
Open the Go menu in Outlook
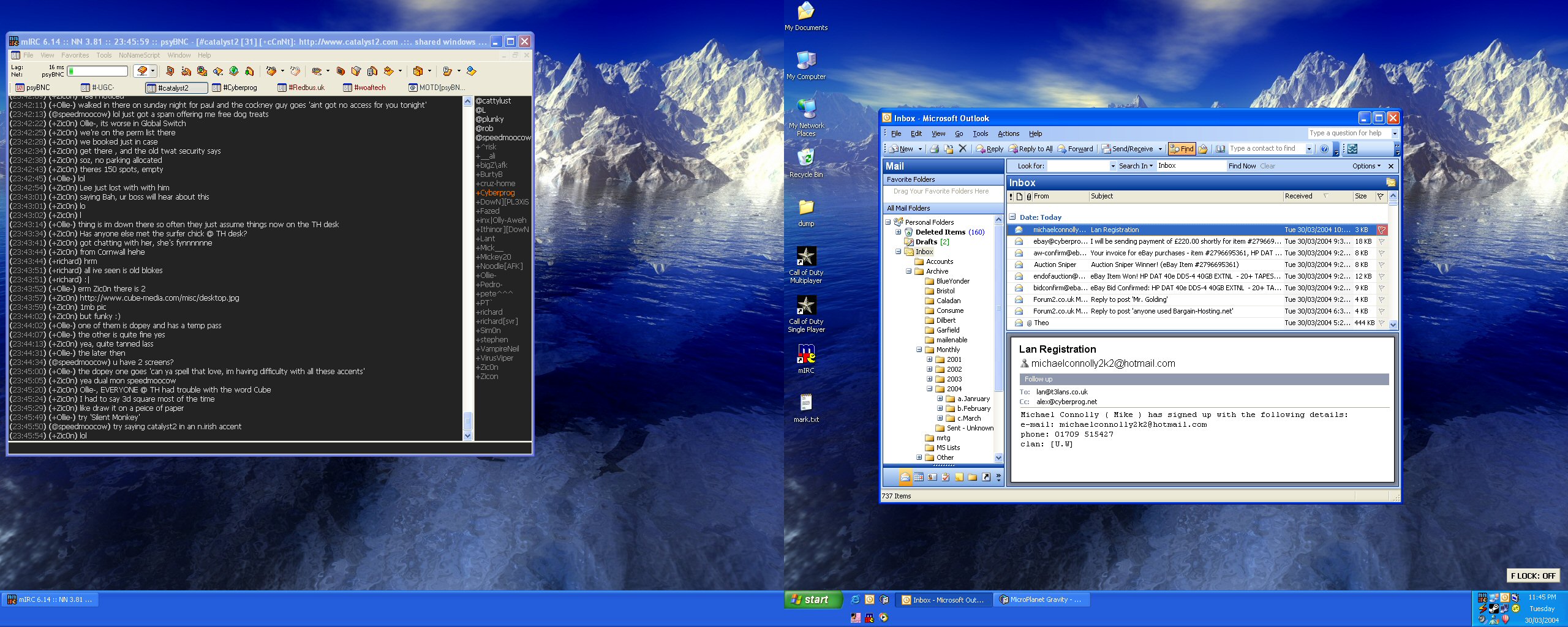pos(959,133)
